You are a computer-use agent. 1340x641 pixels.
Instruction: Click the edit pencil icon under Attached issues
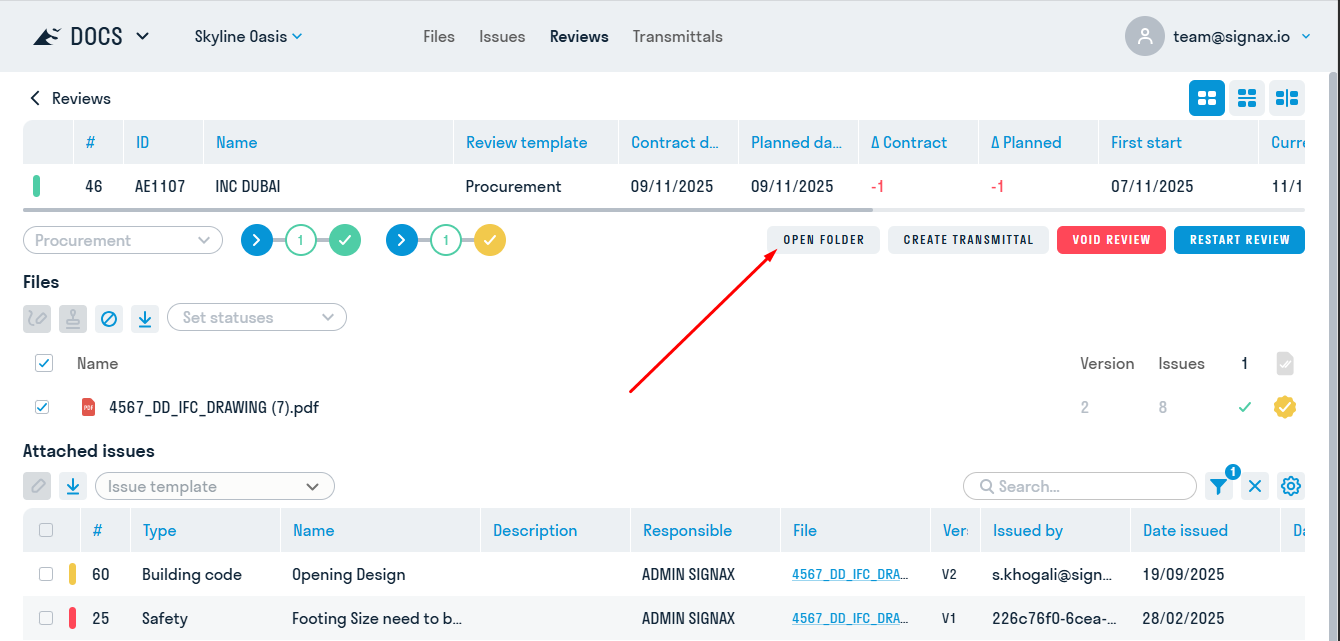(37, 486)
